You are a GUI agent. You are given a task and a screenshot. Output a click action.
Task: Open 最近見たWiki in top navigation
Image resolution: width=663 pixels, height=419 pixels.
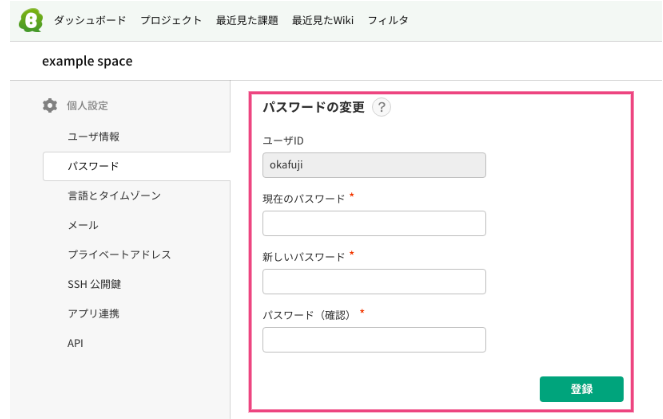click(x=323, y=20)
